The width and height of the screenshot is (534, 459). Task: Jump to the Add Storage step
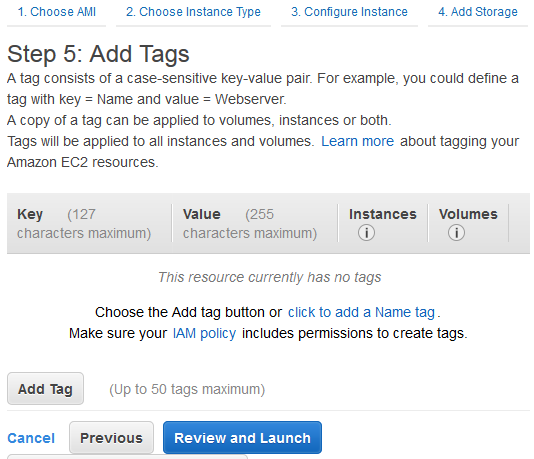click(x=478, y=12)
